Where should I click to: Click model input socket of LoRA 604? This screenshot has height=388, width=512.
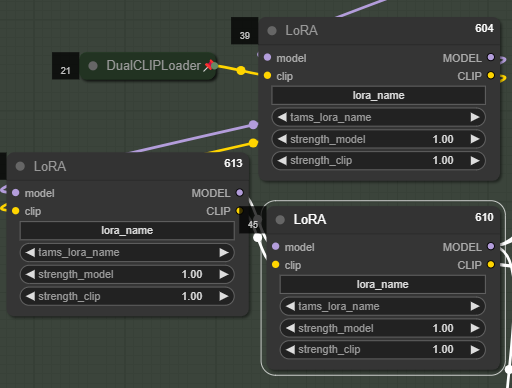(267, 57)
